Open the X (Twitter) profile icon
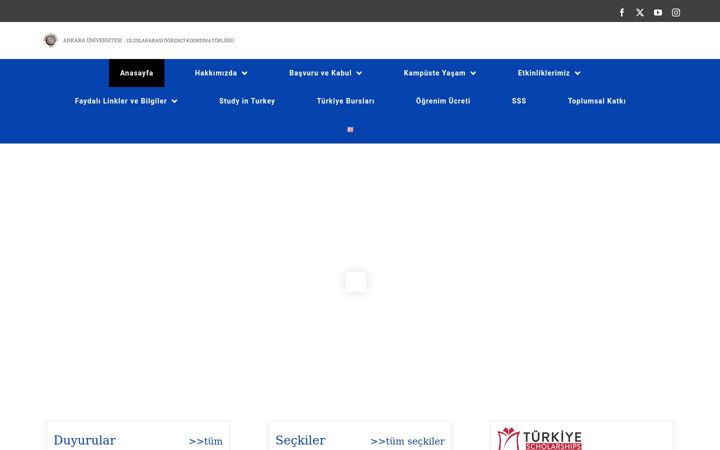Viewport: 720px width, 450px height. [640, 12]
